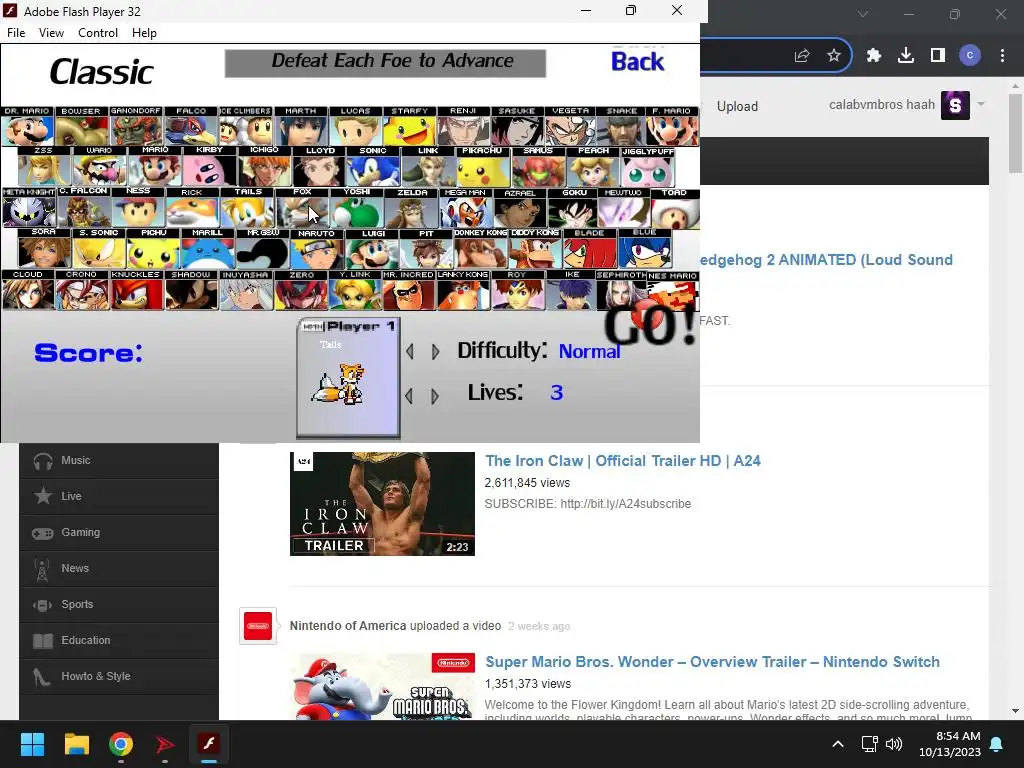This screenshot has height=768, width=1024.
Task: Open Gaming category in sidebar
Action: pyautogui.click(x=119, y=532)
